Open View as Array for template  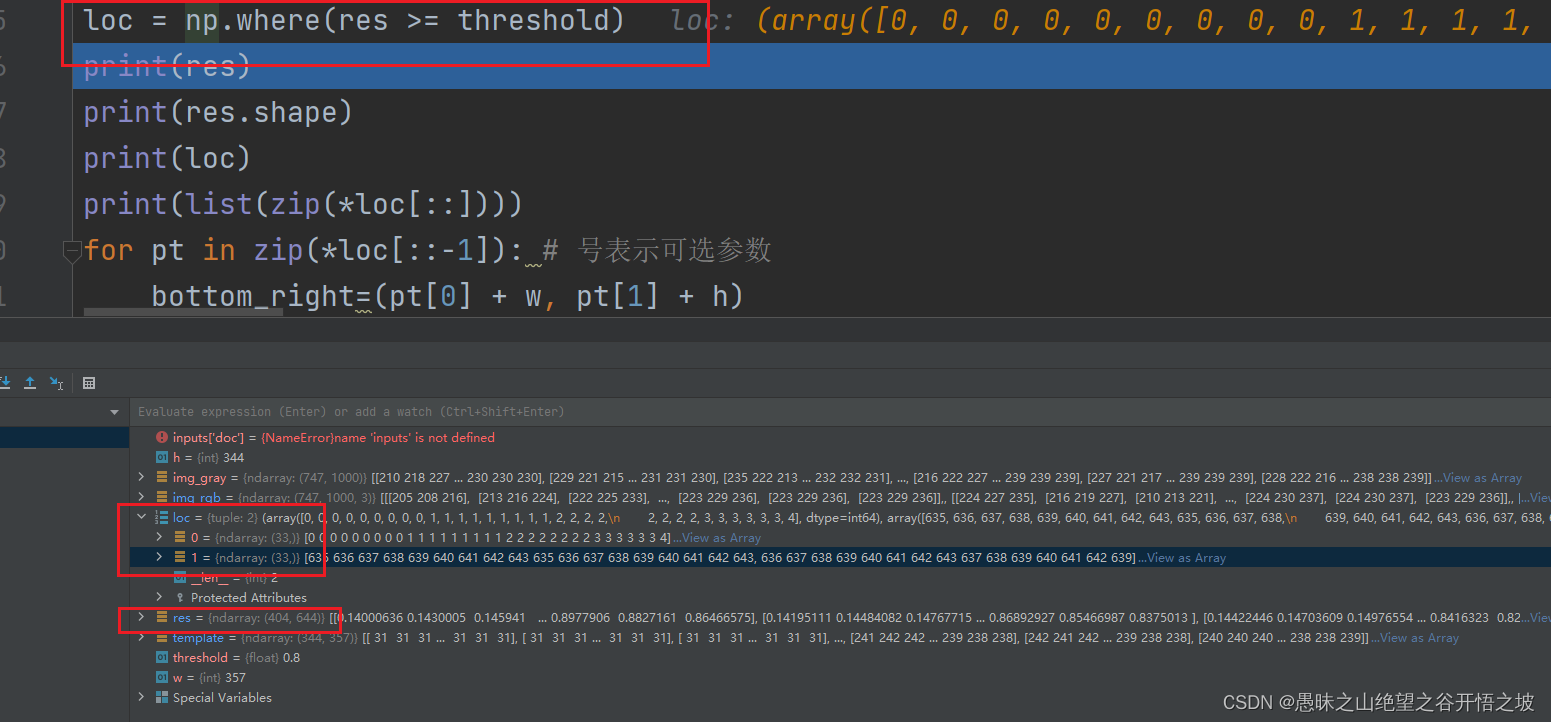1419,638
